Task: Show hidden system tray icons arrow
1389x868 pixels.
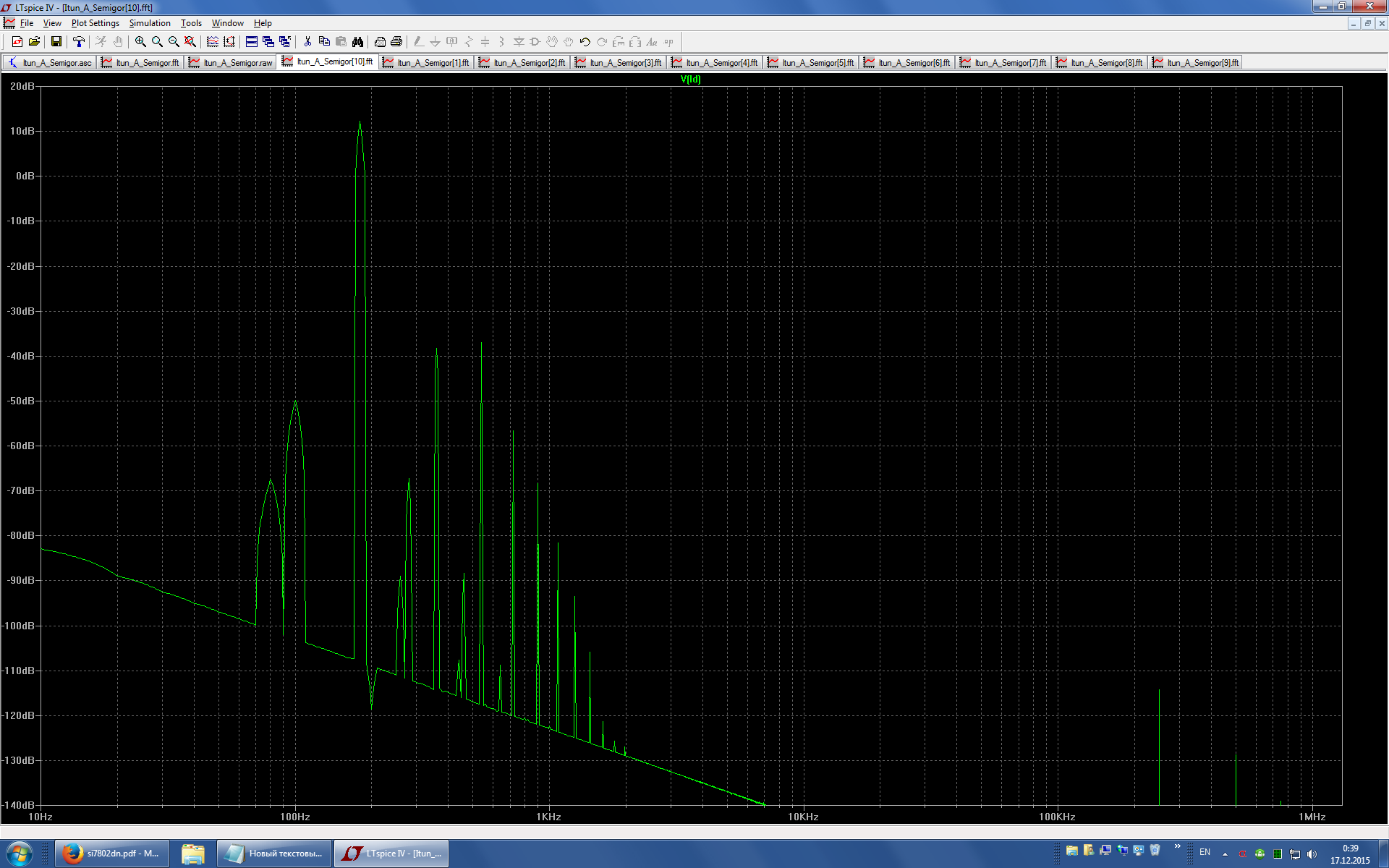Action: pos(1225,854)
